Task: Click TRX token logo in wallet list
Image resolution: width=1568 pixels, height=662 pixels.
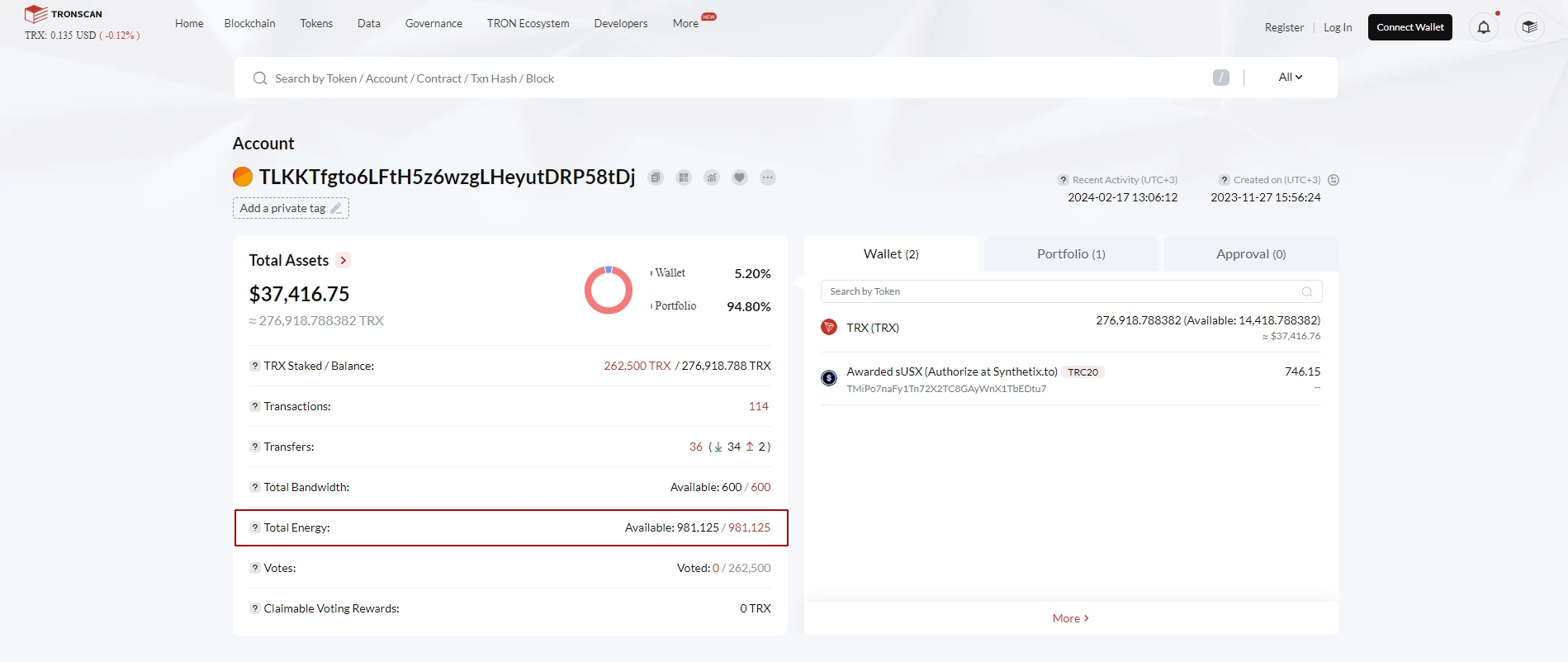Action: [x=829, y=328]
